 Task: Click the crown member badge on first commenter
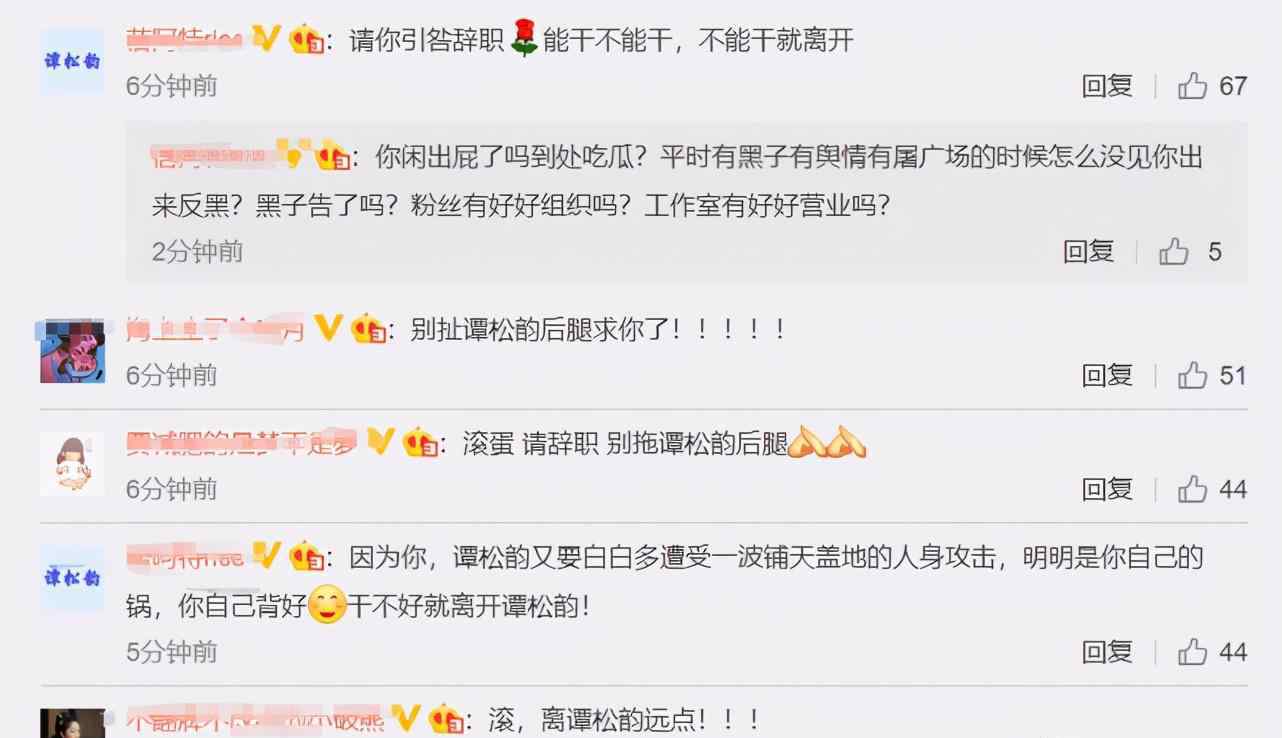pos(306,40)
